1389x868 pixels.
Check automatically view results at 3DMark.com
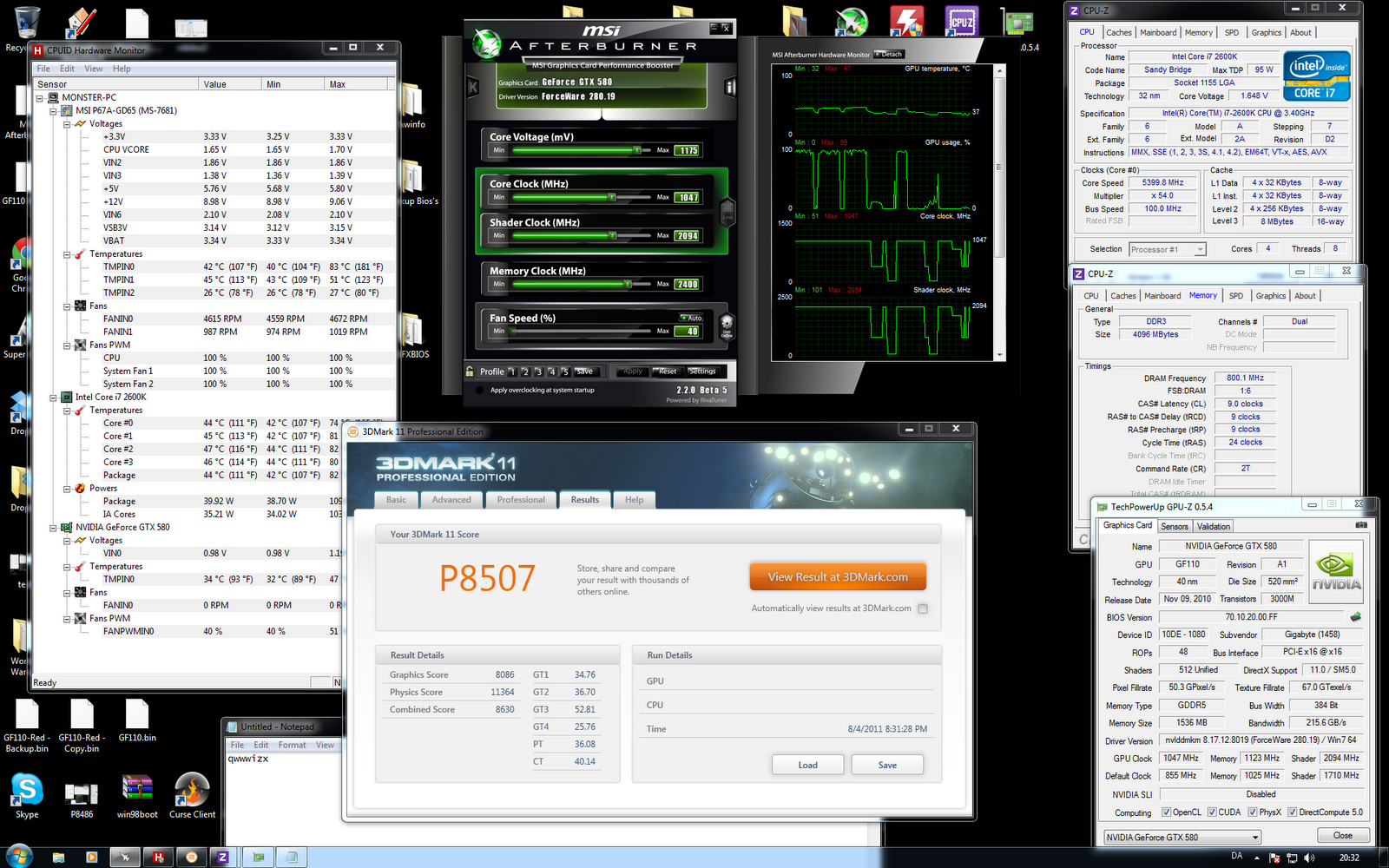(923, 608)
